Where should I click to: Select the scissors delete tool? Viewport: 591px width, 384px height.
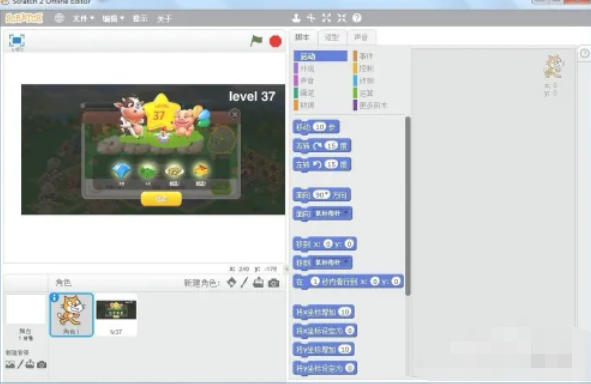311,18
